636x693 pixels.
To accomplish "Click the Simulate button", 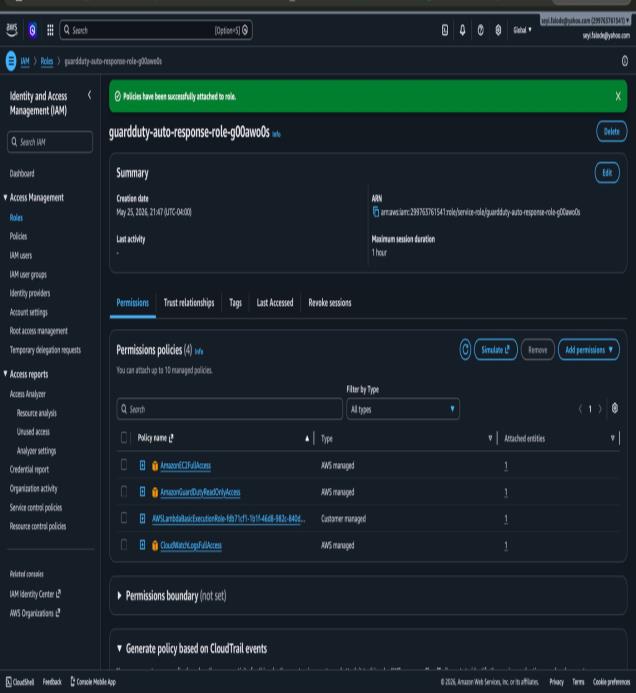I will (495, 350).
